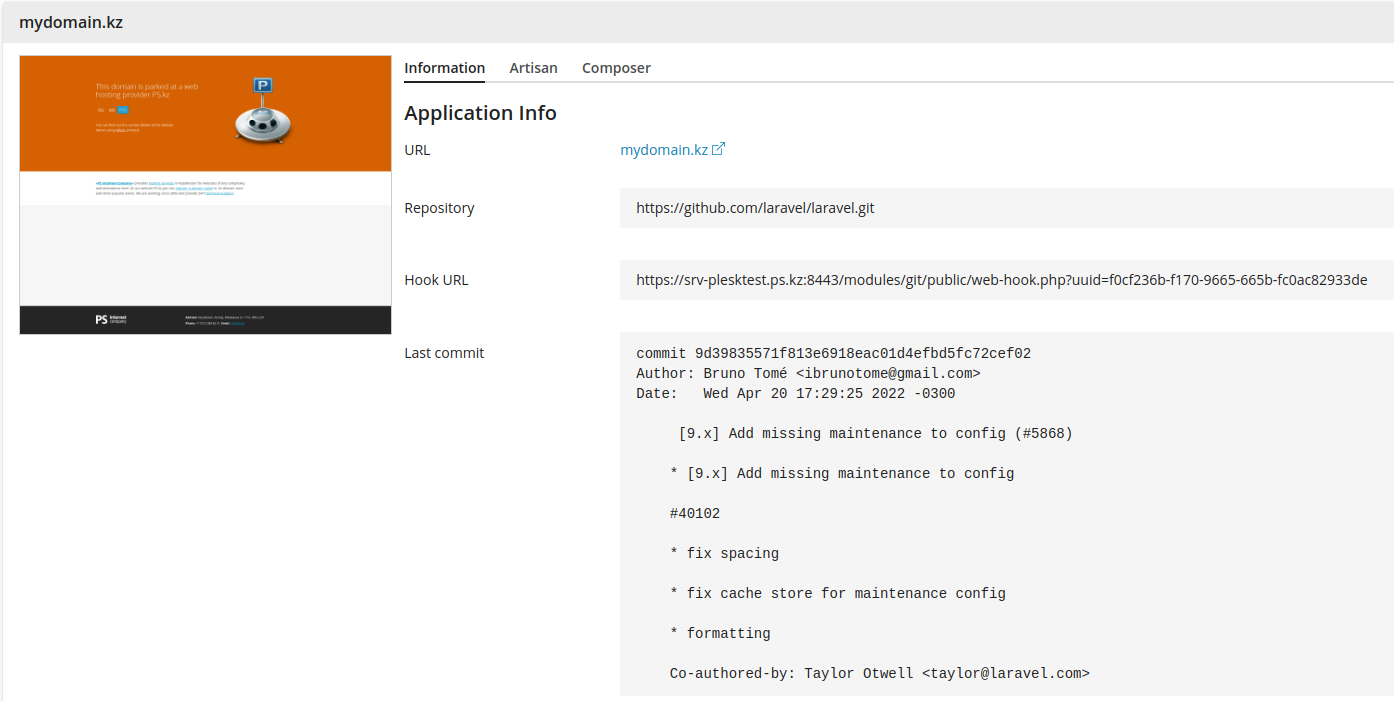
Task: Open the Composer tab
Action: pyautogui.click(x=616, y=68)
